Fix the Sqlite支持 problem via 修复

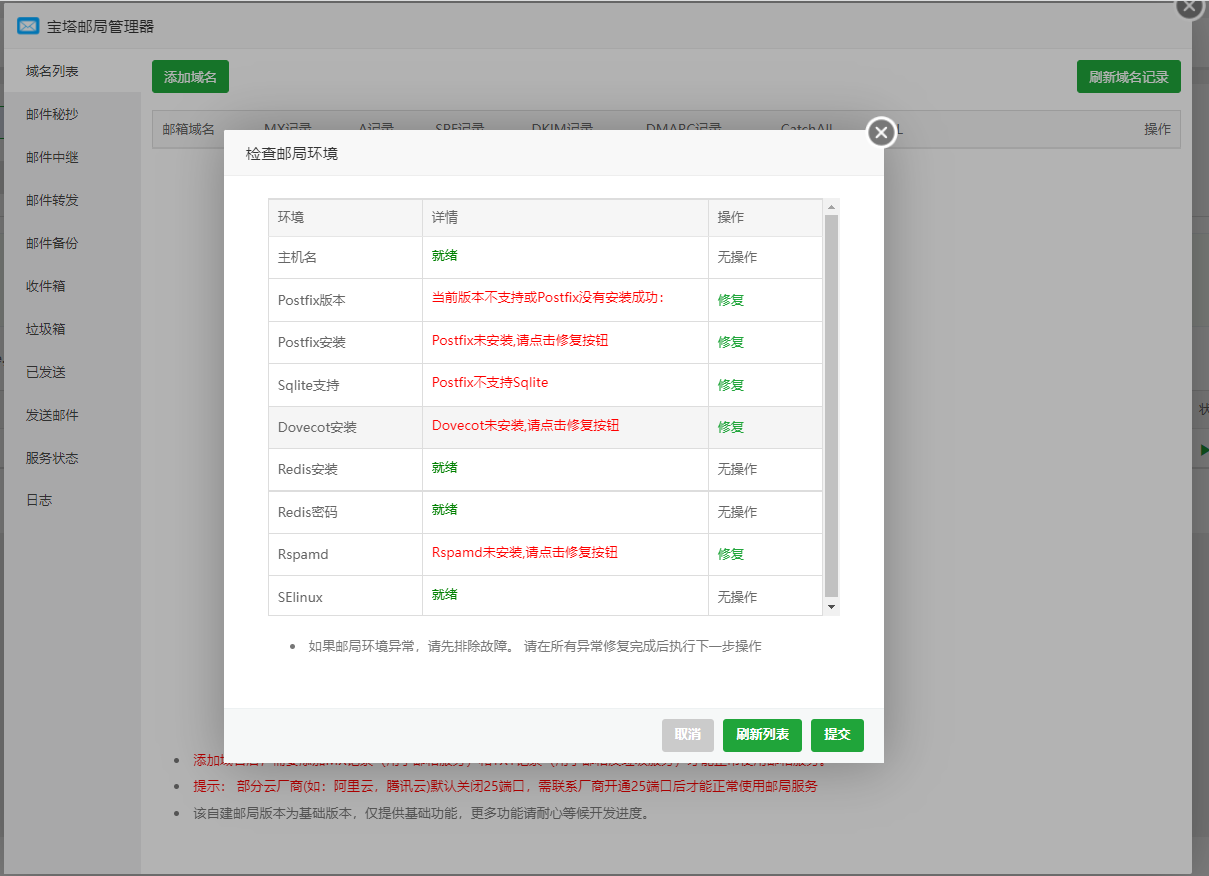click(731, 384)
